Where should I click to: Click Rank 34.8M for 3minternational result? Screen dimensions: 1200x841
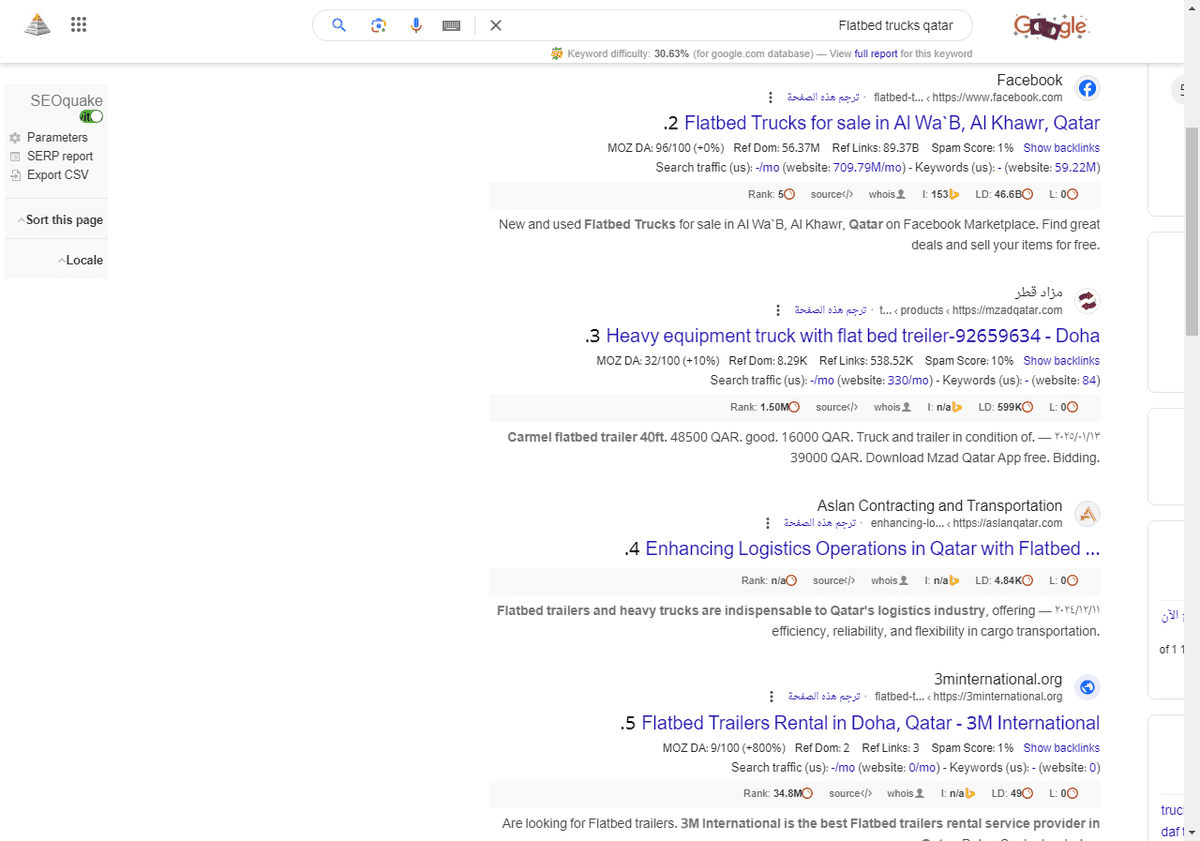tap(778, 793)
